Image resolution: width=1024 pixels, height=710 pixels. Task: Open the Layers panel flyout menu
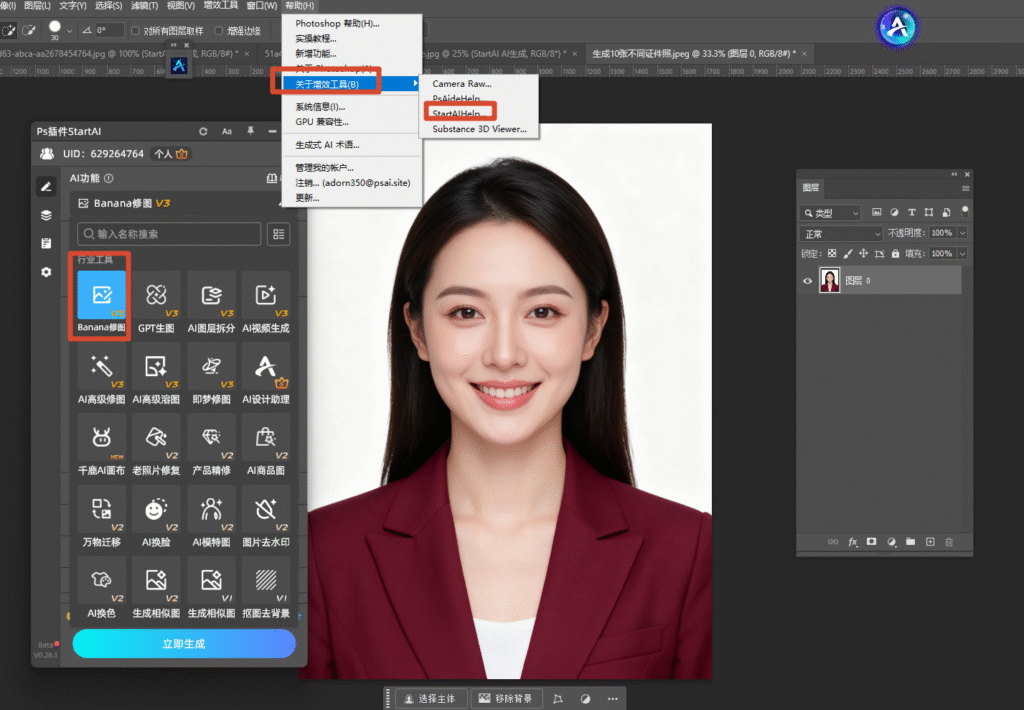[965, 188]
